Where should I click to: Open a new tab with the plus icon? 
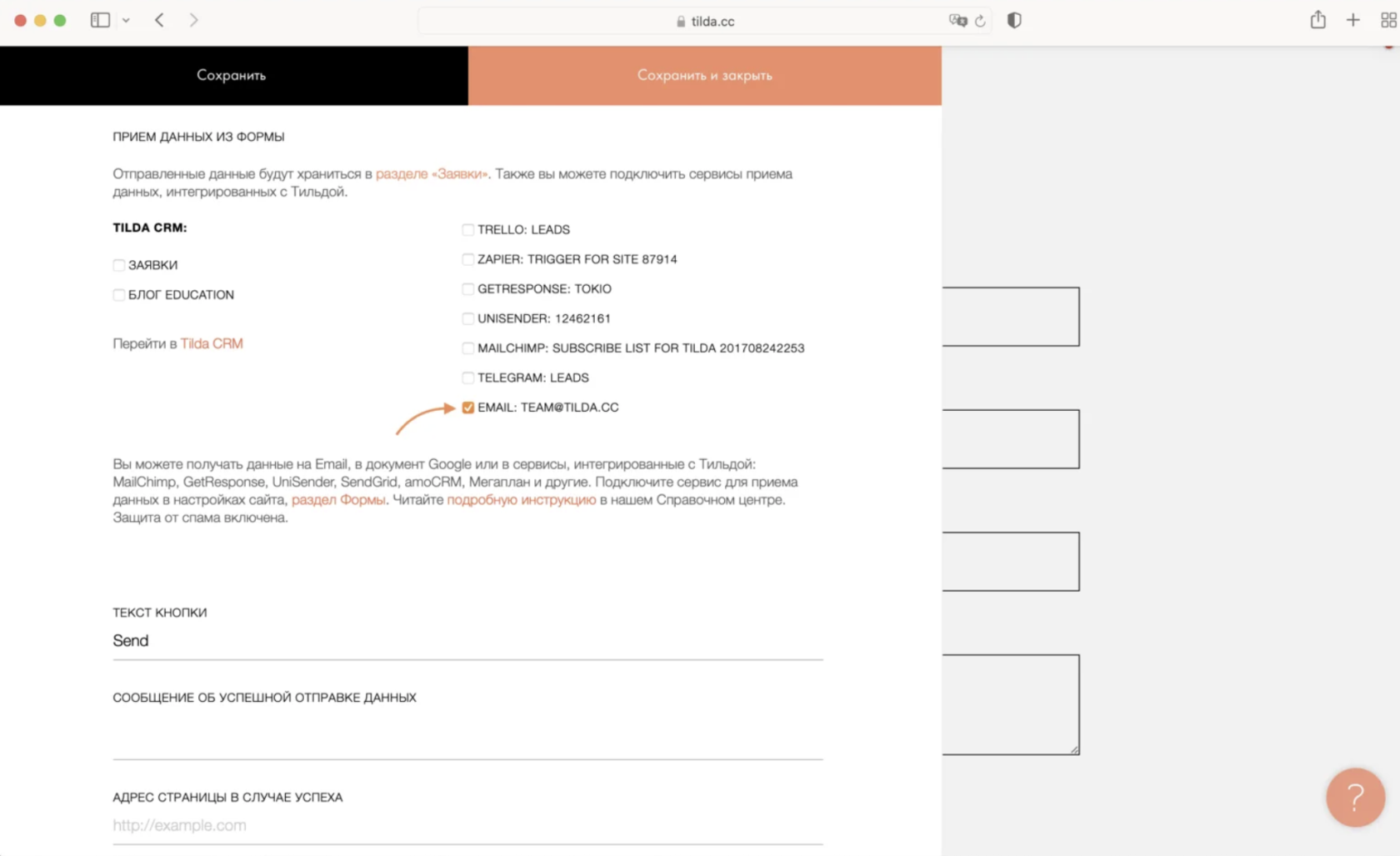[1352, 20]
